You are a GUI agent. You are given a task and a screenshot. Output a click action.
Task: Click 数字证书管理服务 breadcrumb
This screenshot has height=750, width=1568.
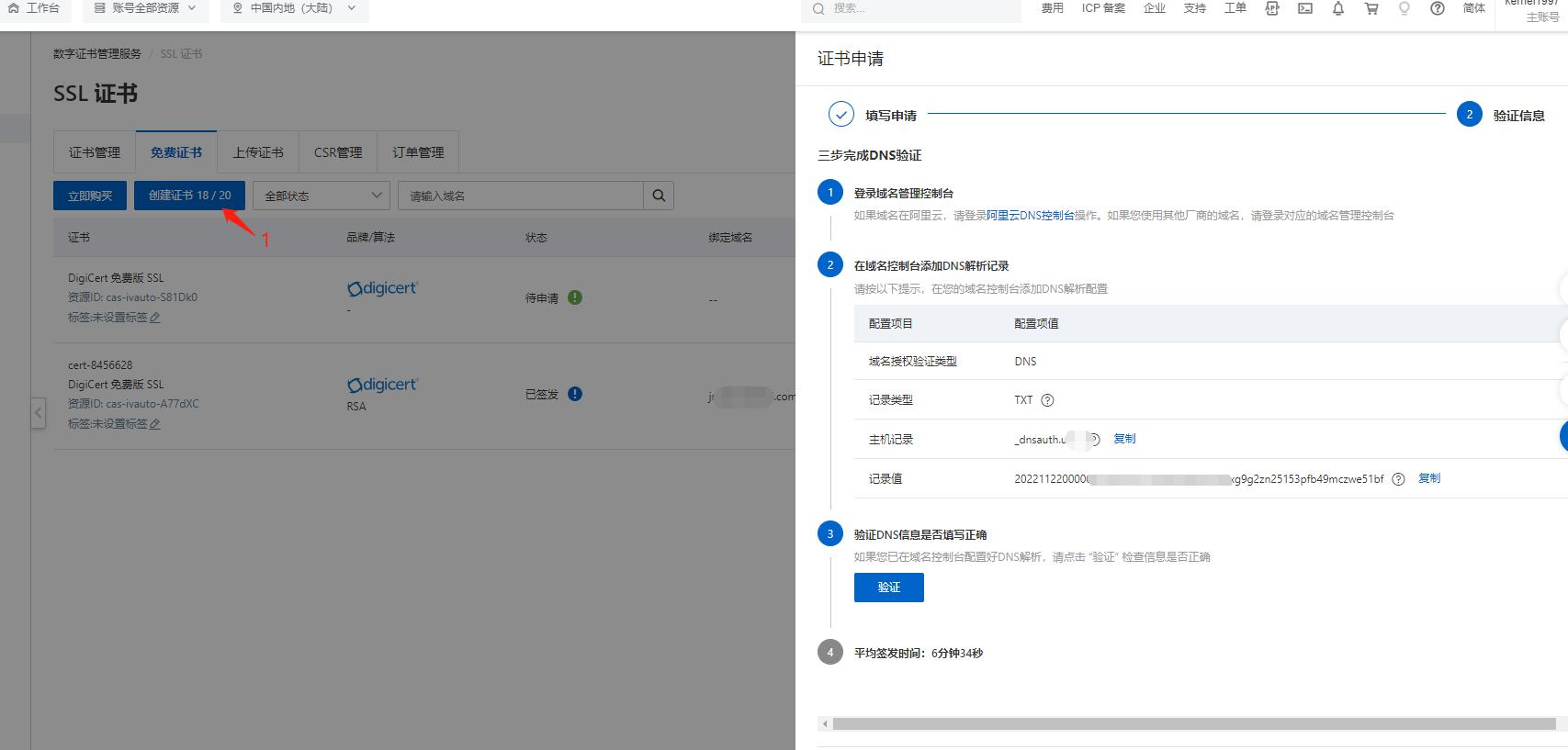coord(97,54)
